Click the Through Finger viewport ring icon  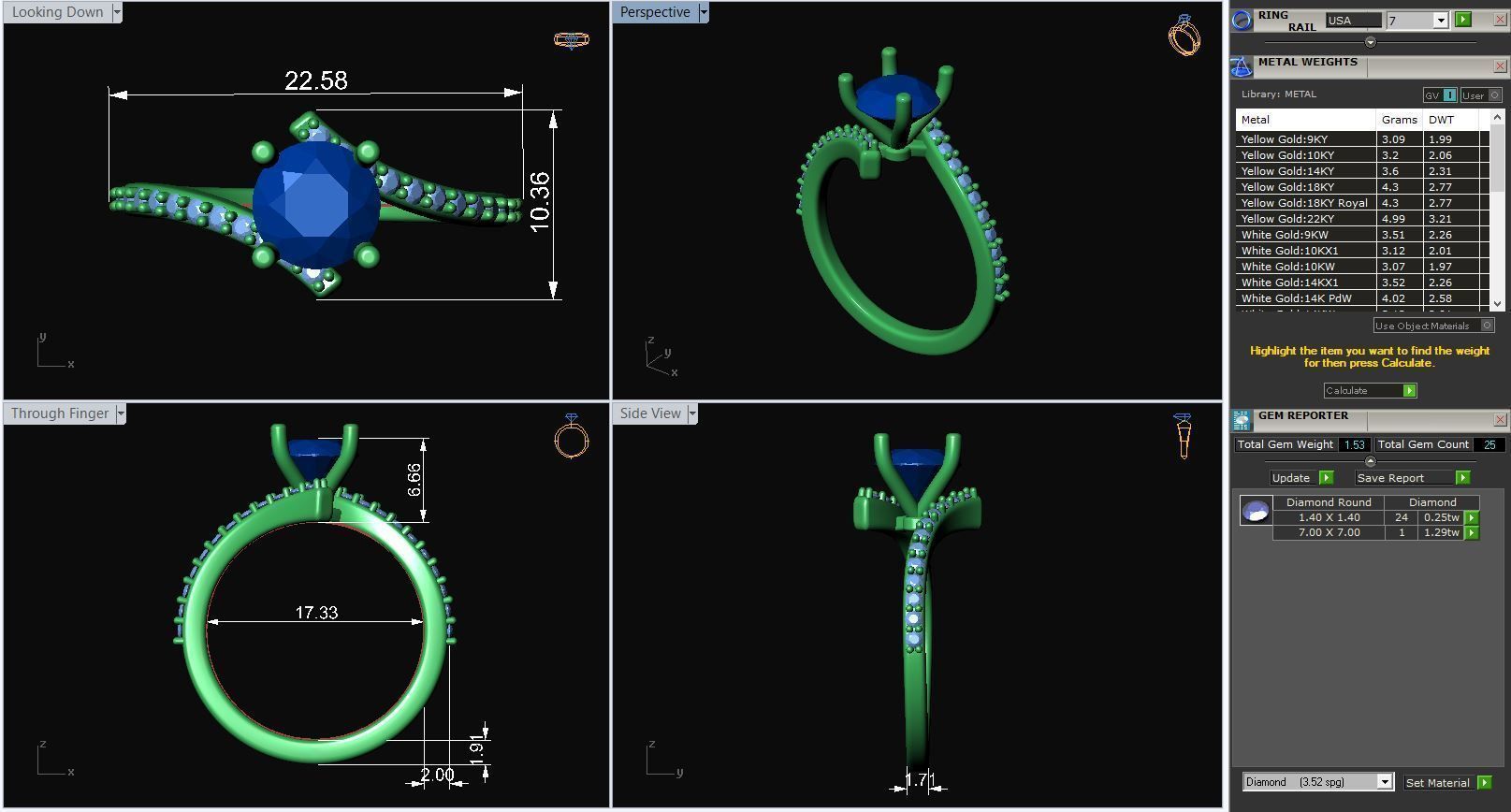point(571,436)
